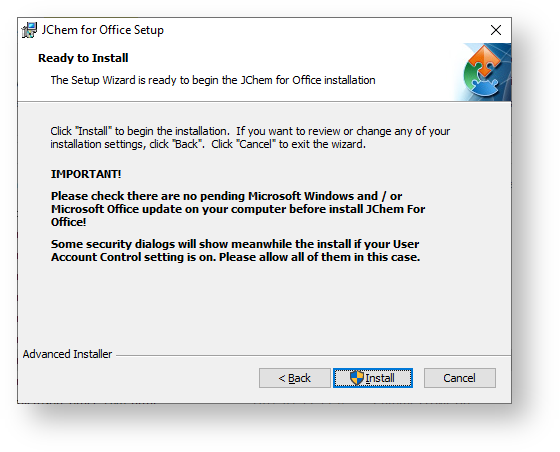Cancel the JChem for Office setup wizard
The image size is (560, 452).
pyautogui.click(x=460, y=378)
